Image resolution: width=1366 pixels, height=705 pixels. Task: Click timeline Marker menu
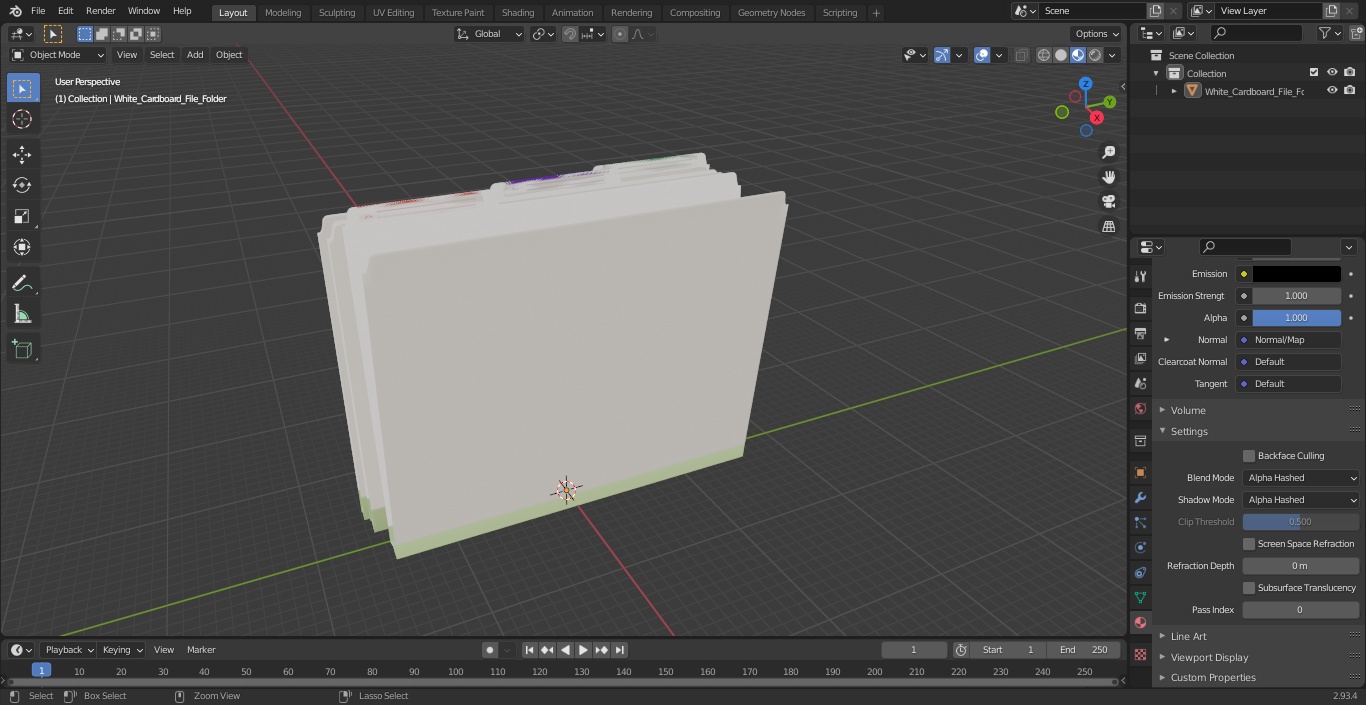(x=201, y=650)
